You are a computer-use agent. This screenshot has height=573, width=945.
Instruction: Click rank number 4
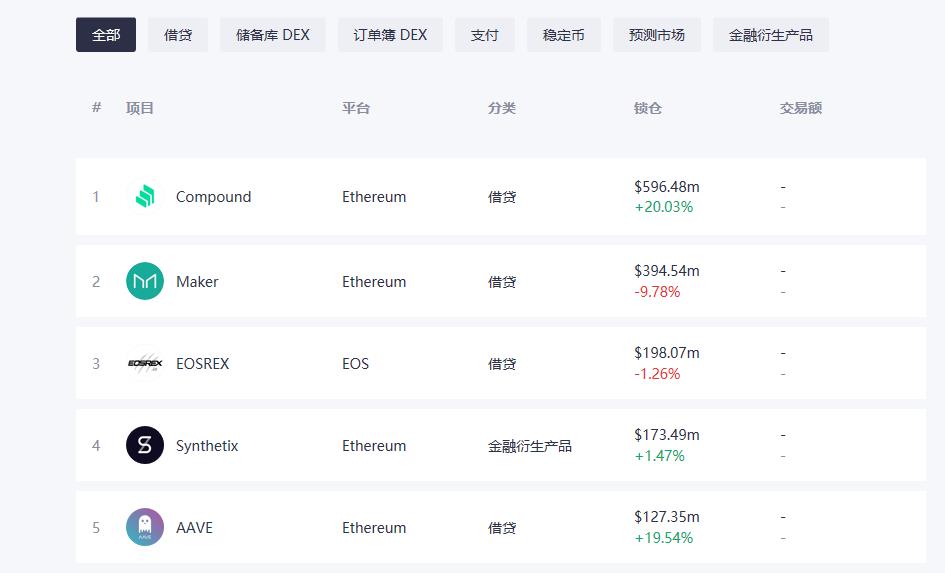[96, 446]
